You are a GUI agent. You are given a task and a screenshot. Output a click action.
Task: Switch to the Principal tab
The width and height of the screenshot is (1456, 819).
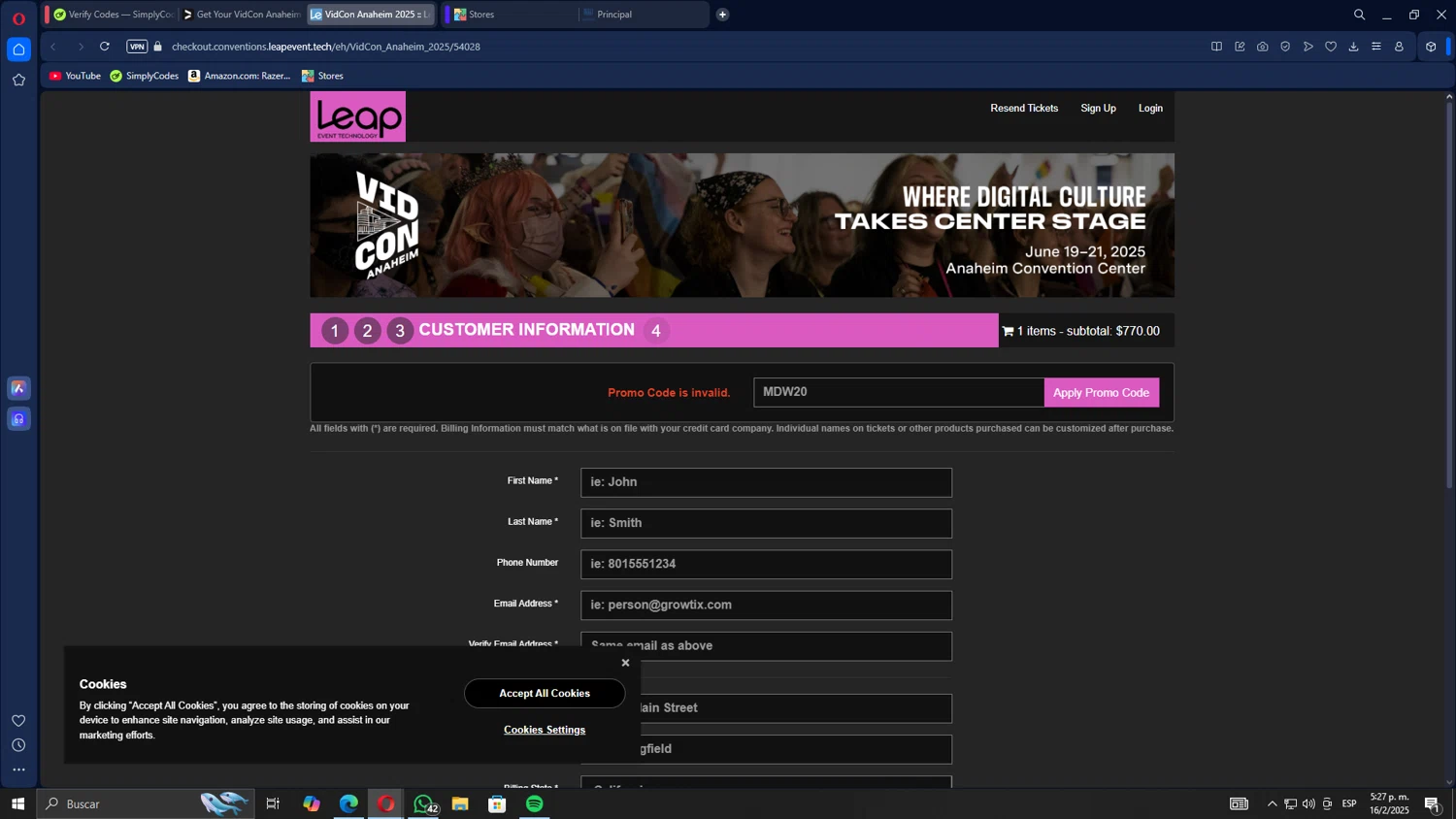pos(644,15)
